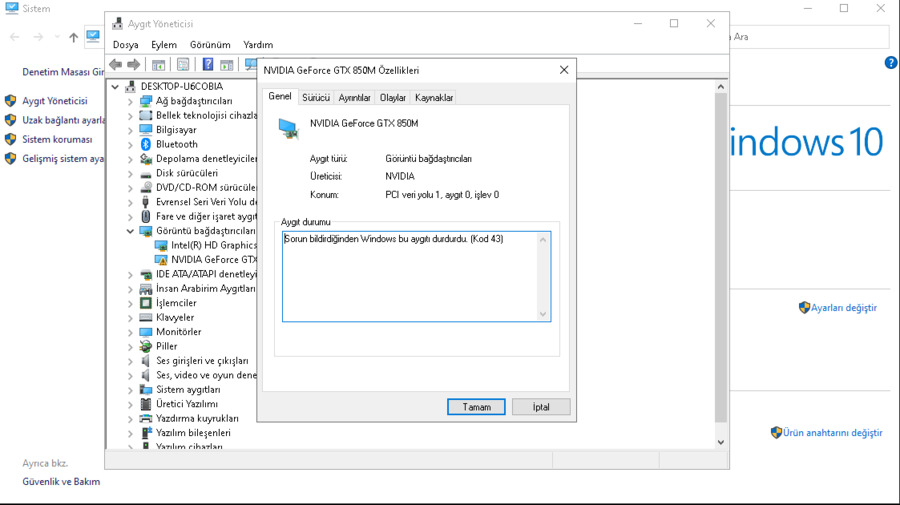Click the Monitörler monitor icon
The height and width of the screenshot is (505, 900).
pyautogui.click(x=146, y=332)
